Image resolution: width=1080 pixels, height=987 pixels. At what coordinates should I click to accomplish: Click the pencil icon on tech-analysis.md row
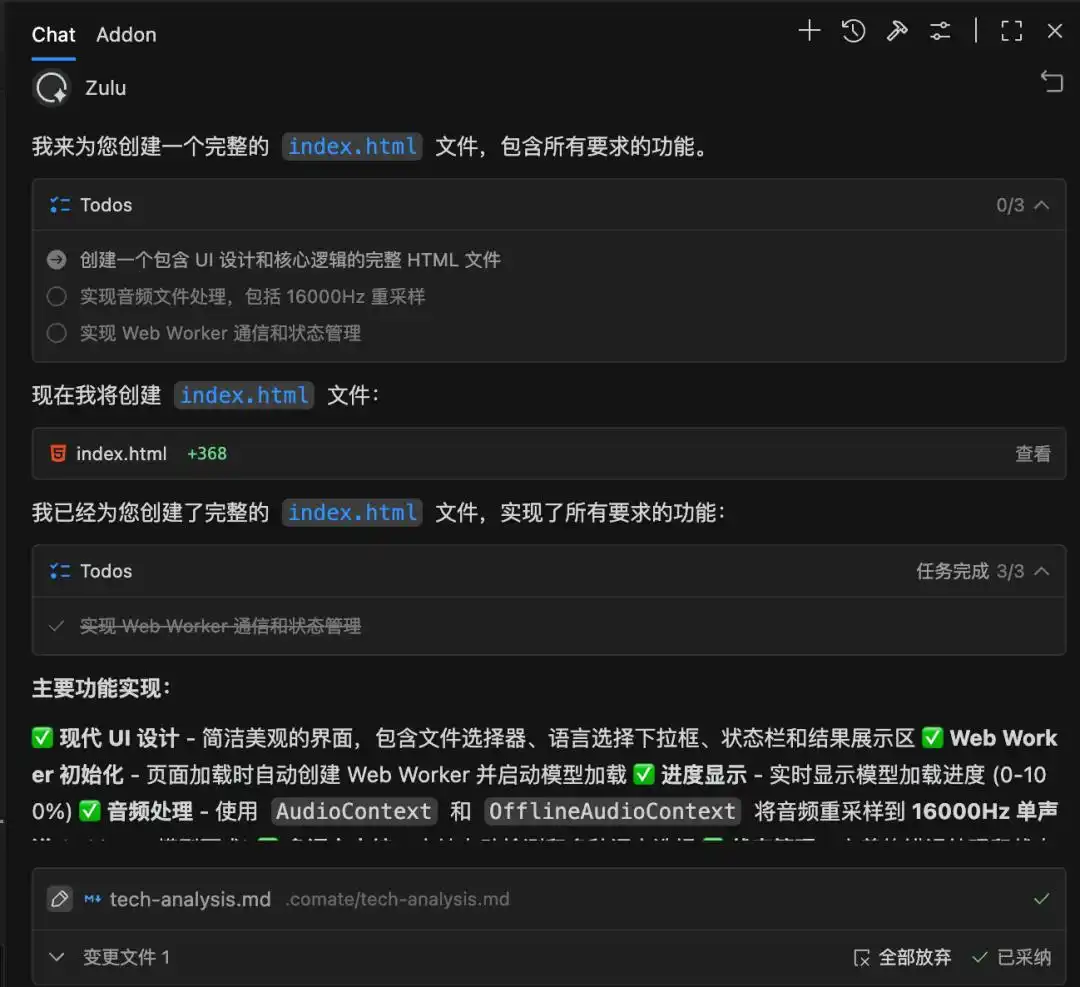pos(59,898)
